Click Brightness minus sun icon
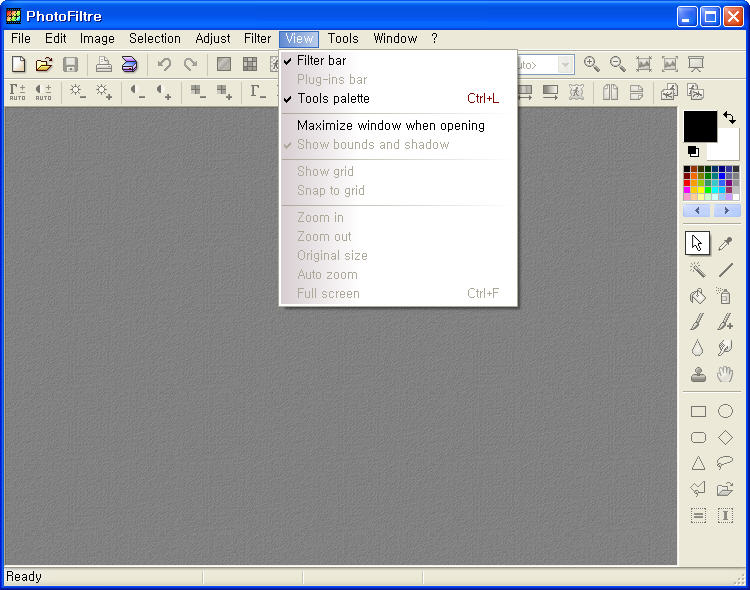 77,91
